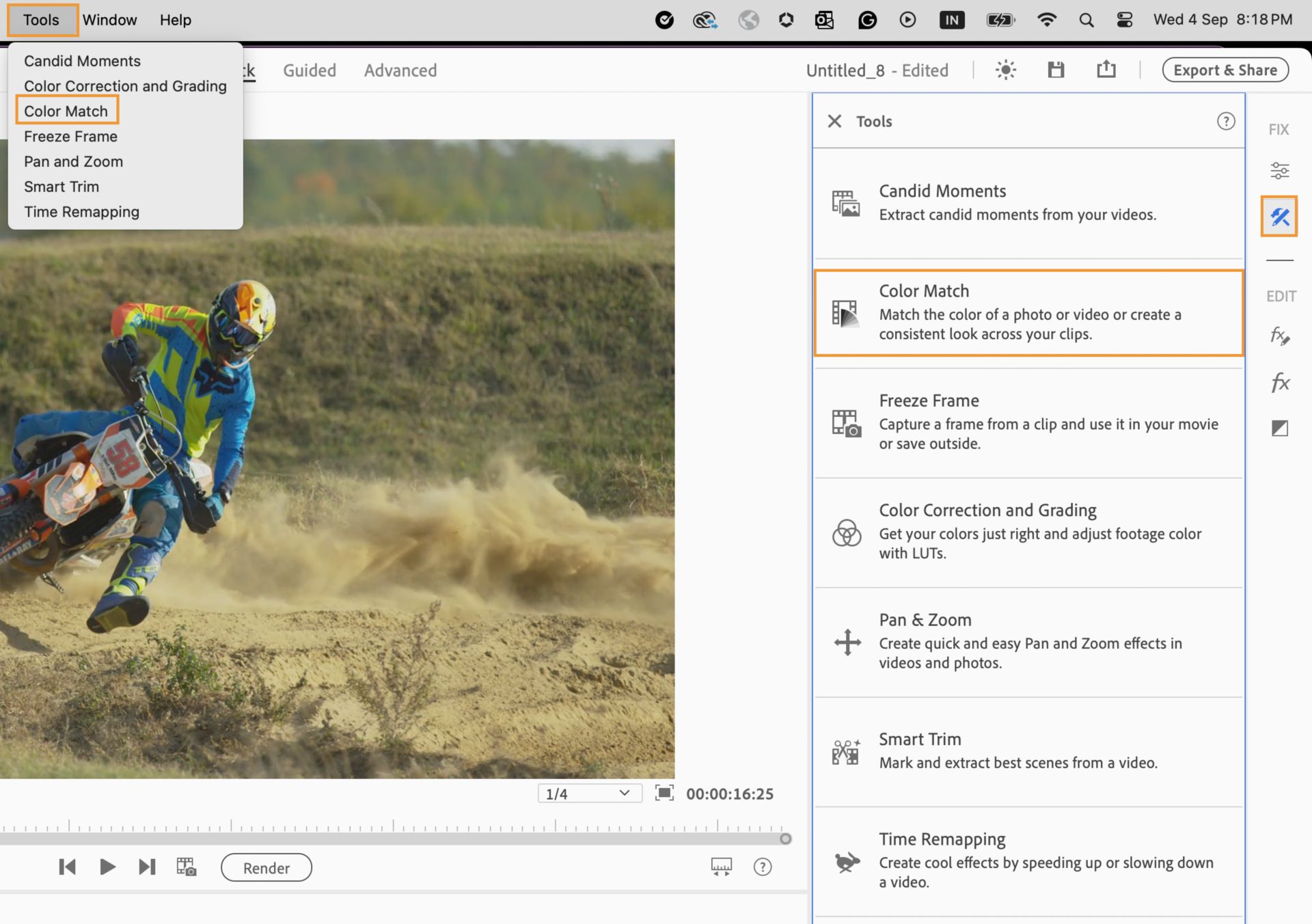Screen dimensions: 1312x924
Task: Open the Tools menu in menu bar
Action: coord(42,20)
